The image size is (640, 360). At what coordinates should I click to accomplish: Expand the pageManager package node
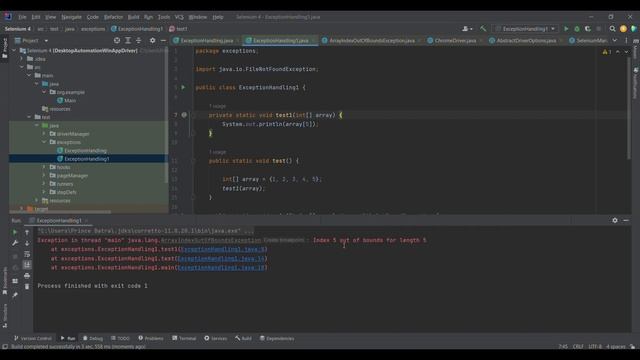[x=44, y=176]
